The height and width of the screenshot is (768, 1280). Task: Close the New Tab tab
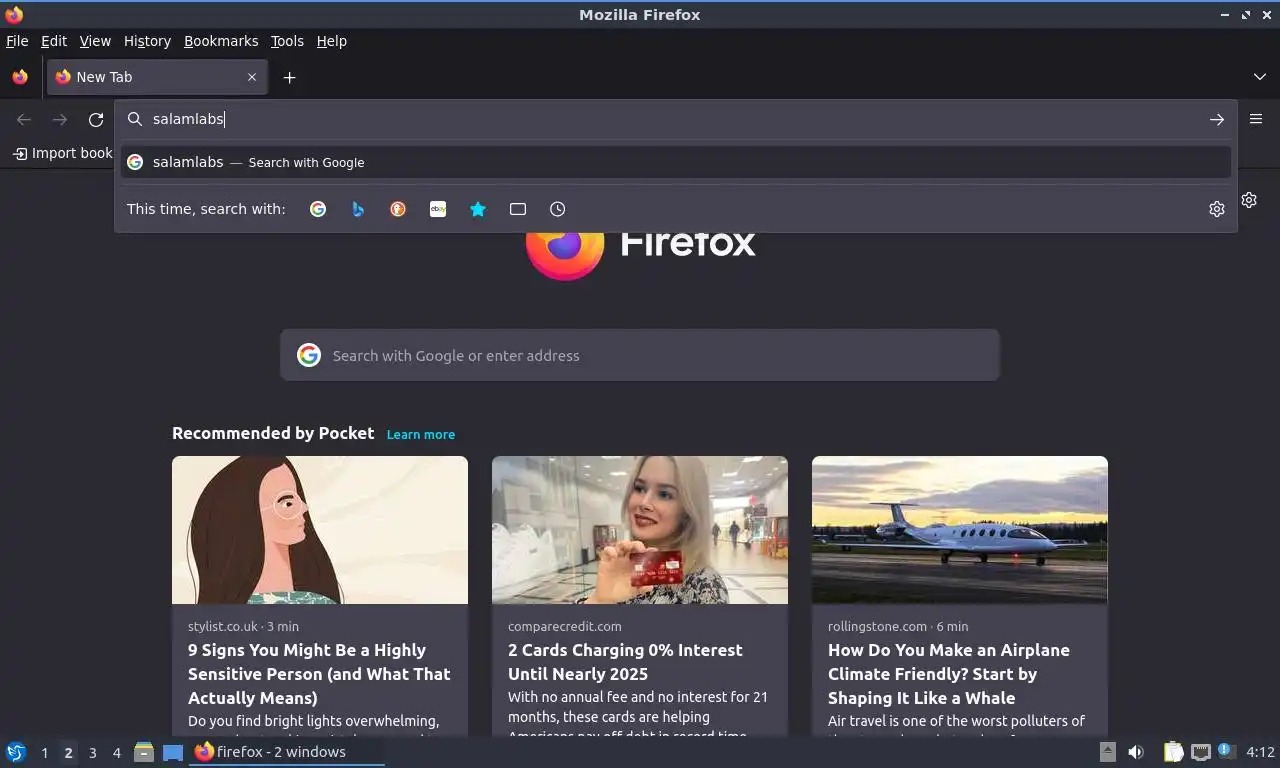[252, 77]
